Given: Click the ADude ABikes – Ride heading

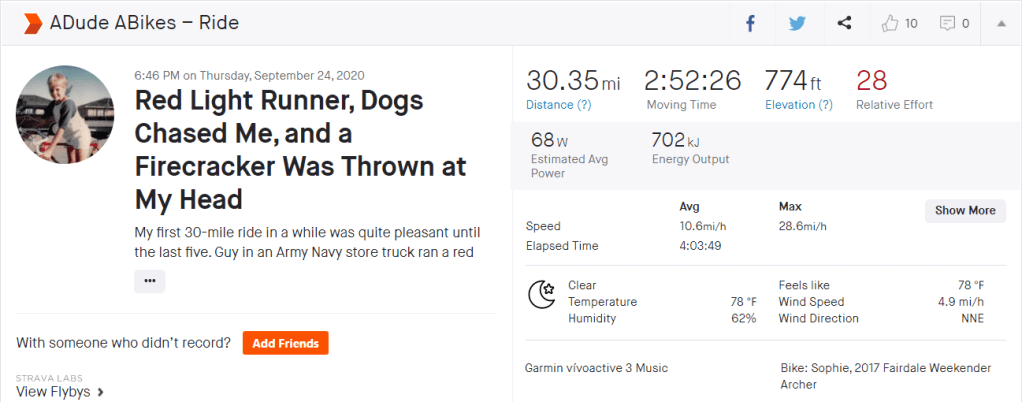Looking at the screenshot, I should 144,22.
